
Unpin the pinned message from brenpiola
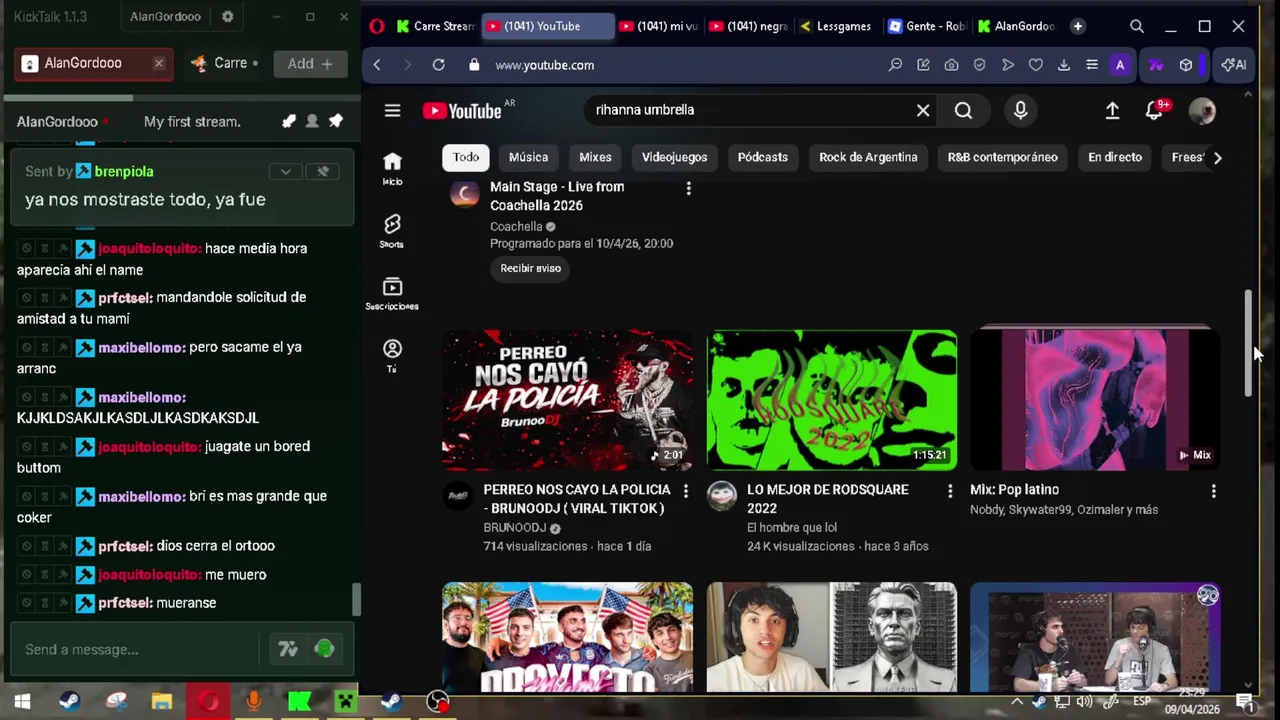[323, 172]
